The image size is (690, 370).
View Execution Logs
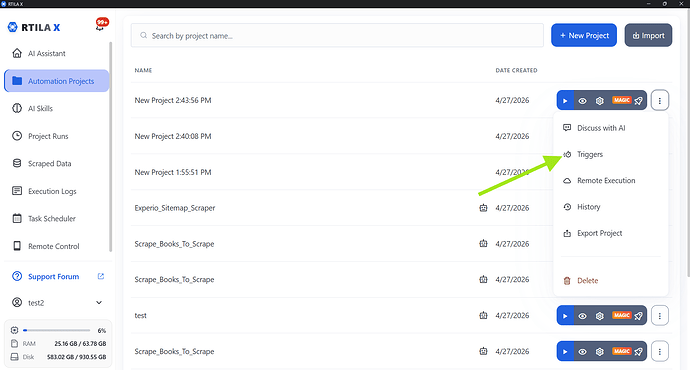pos(57,191)
